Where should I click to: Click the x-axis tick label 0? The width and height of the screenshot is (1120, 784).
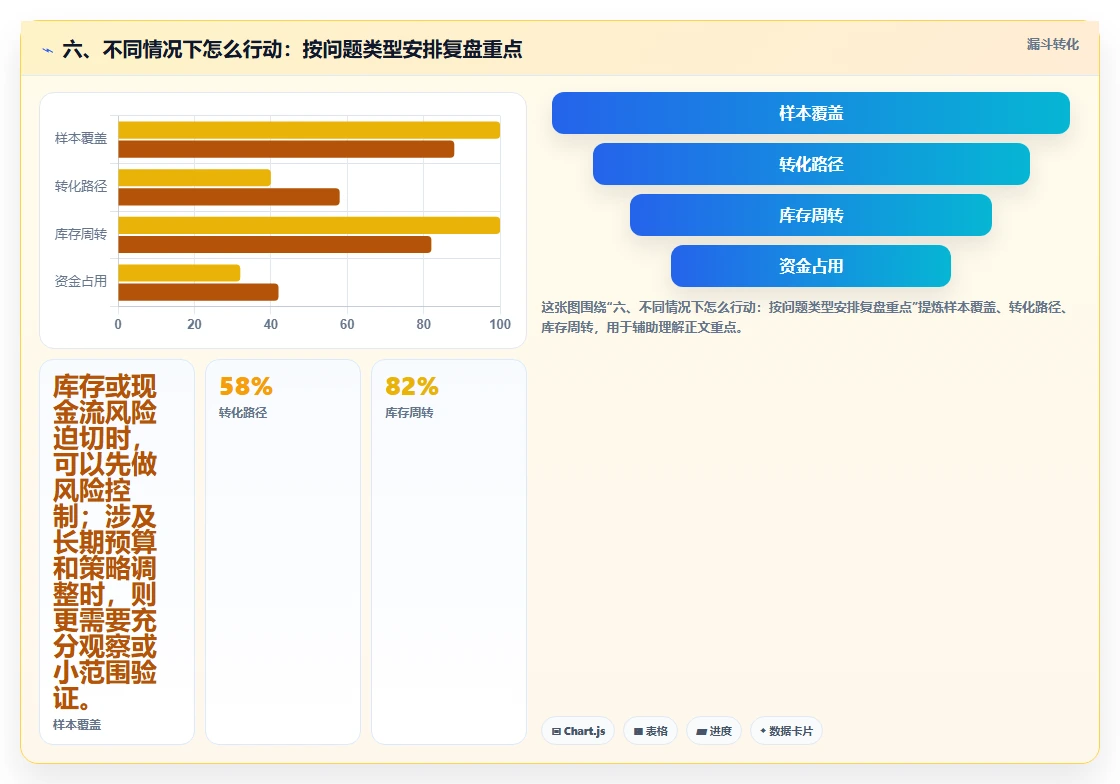[x=119, y=324]
